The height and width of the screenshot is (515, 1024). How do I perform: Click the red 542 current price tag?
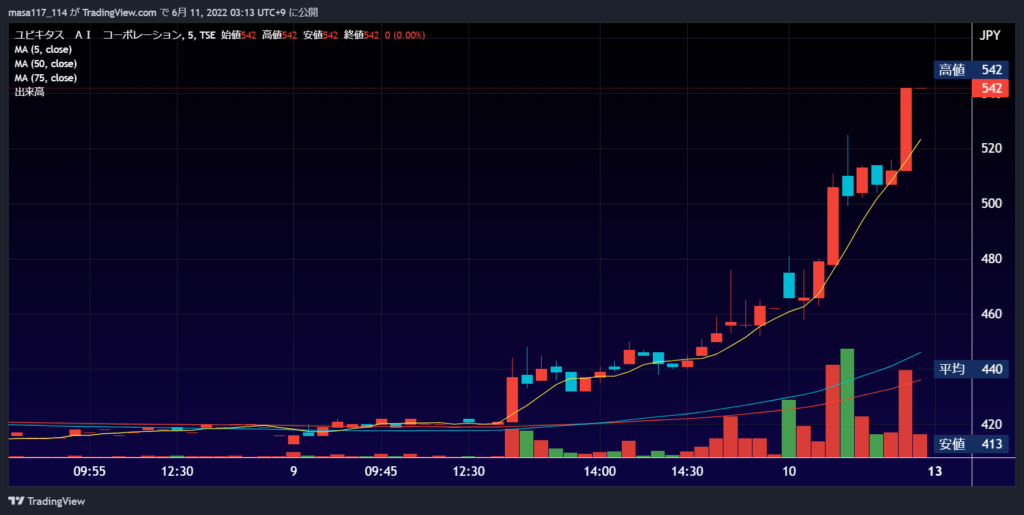coord(990,88)
